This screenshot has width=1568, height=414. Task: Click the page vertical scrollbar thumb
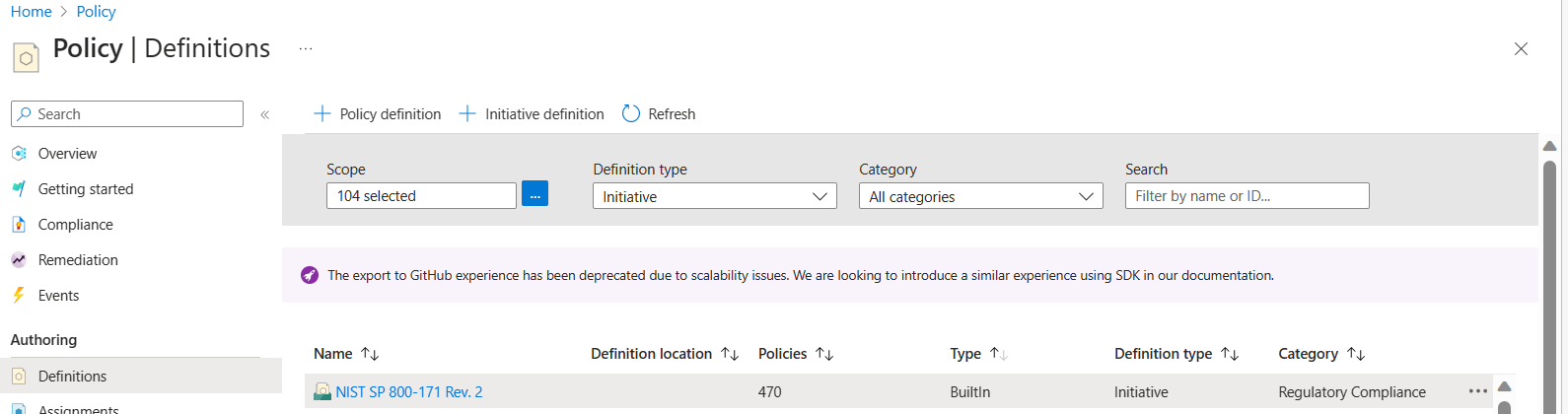[x=1549, y=286]
